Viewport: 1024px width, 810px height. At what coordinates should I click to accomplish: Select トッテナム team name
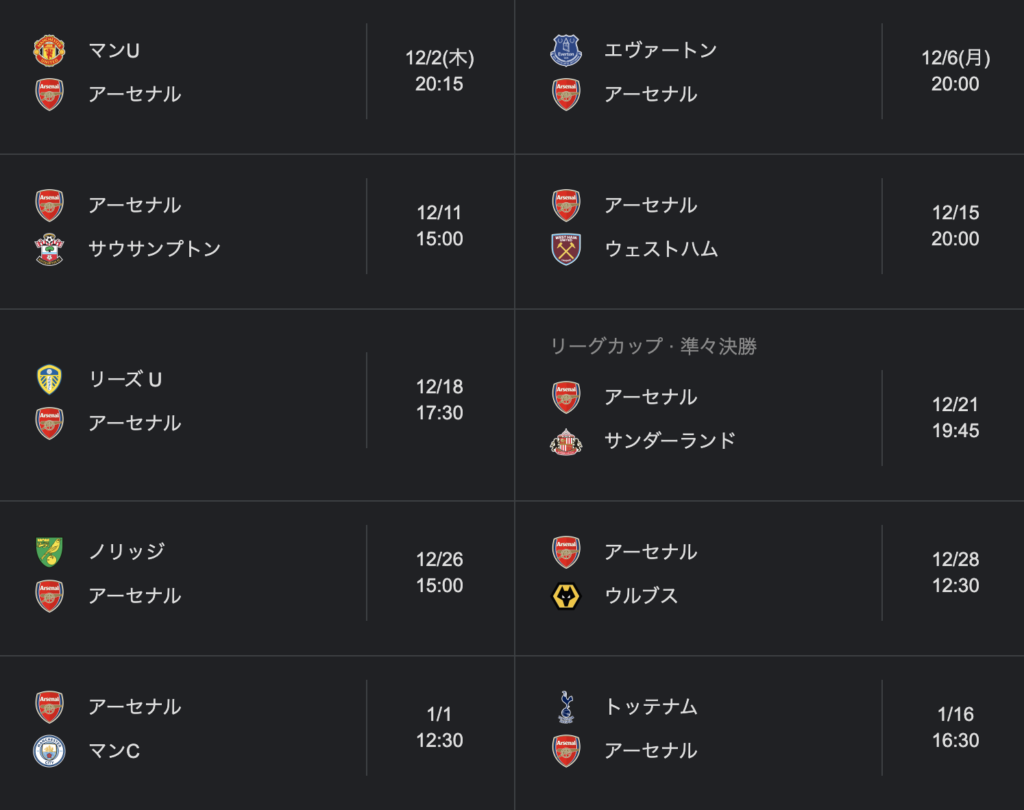point(651,707)
